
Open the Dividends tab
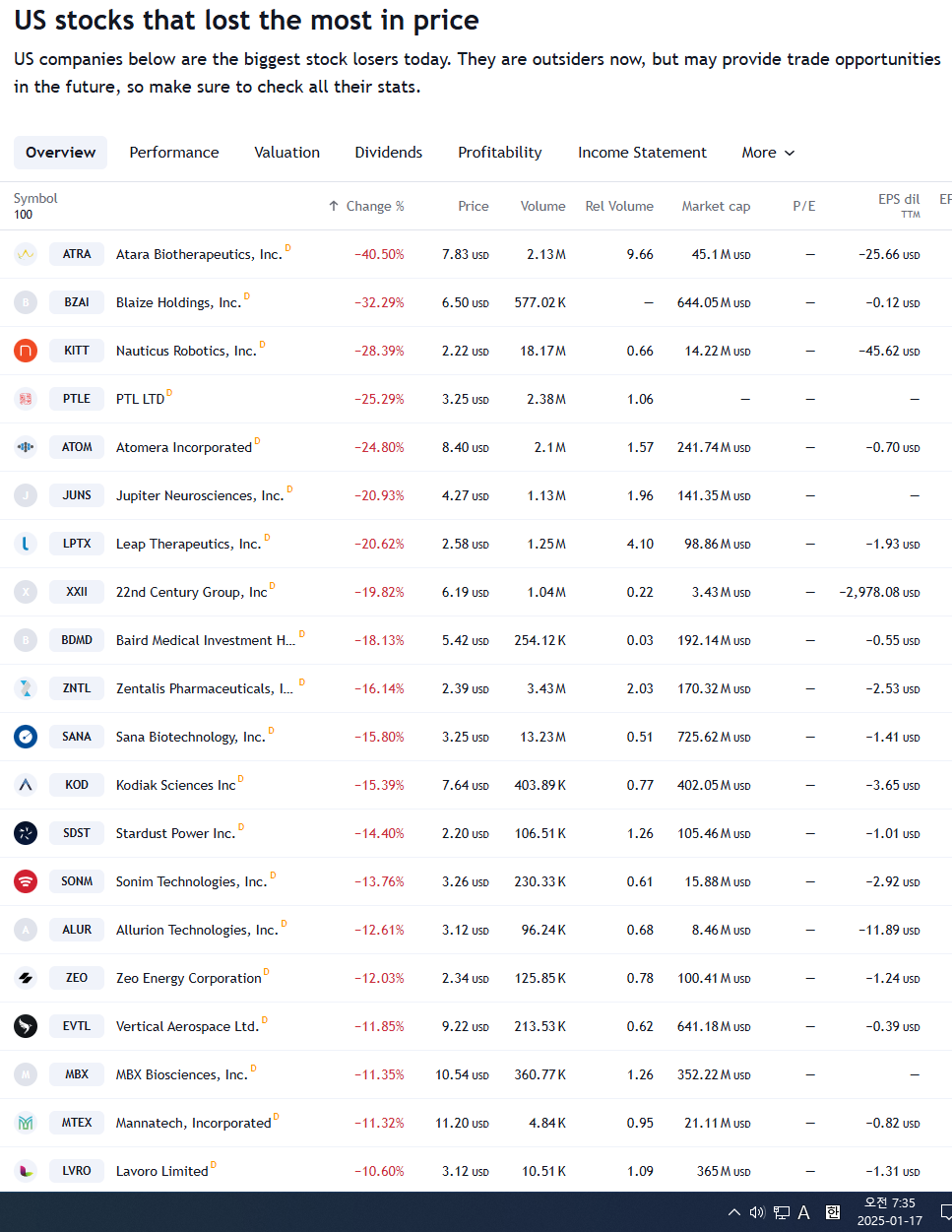pyautogui.click(x=389, y=153)
